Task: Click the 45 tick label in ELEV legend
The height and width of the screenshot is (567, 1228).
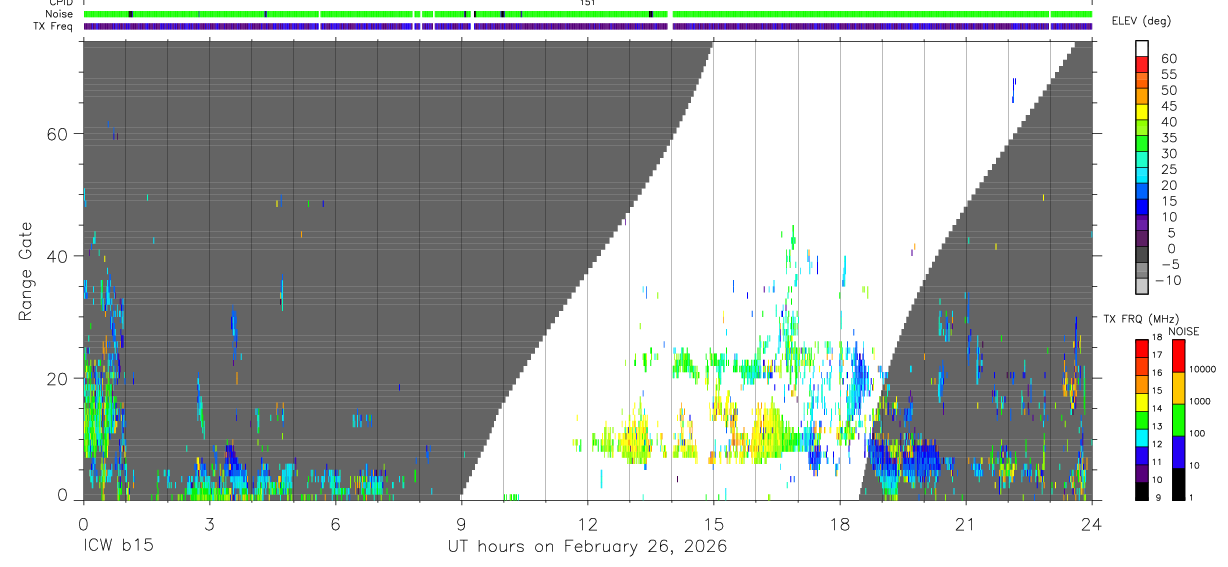Action: coord(1169,106)
